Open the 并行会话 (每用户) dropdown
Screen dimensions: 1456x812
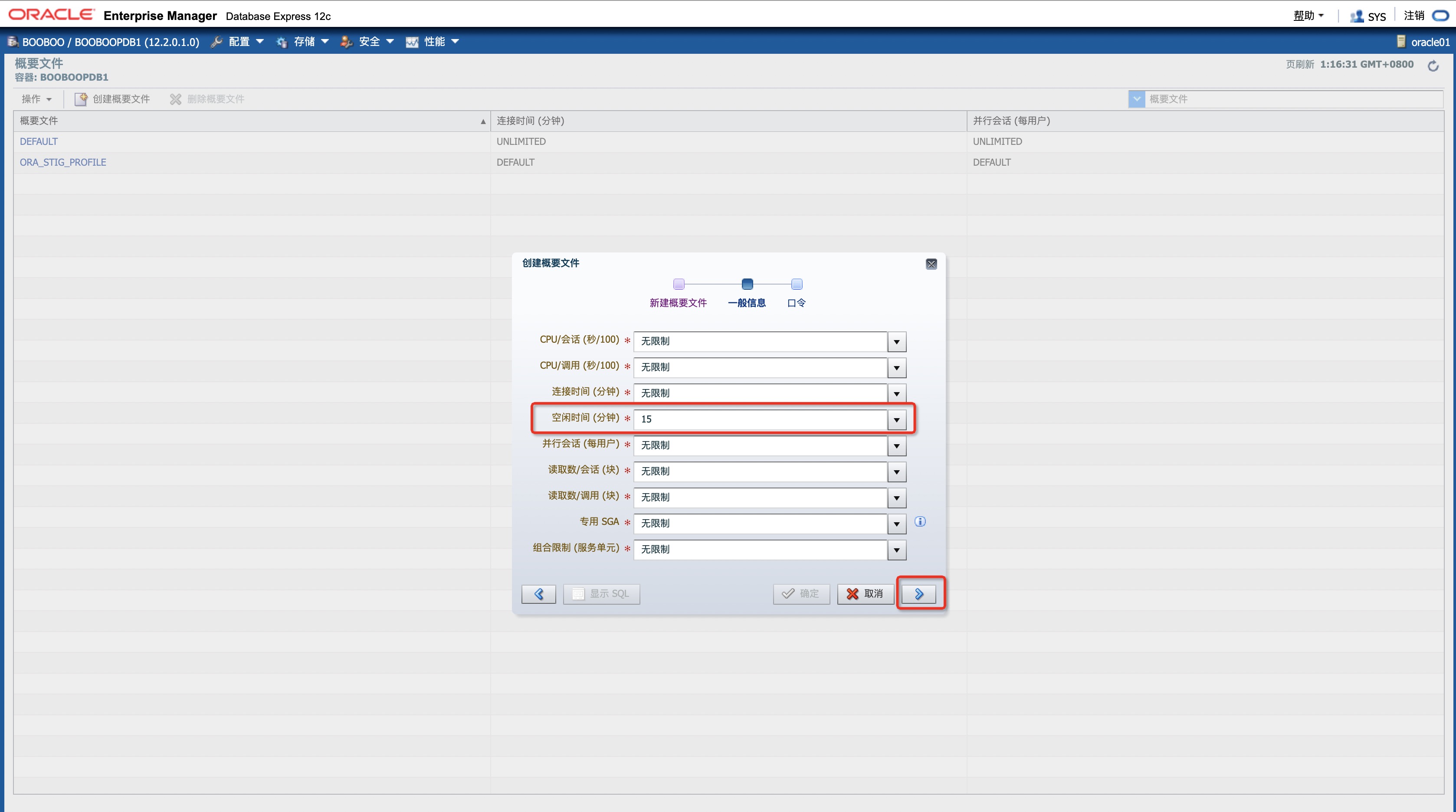(896, 445)
